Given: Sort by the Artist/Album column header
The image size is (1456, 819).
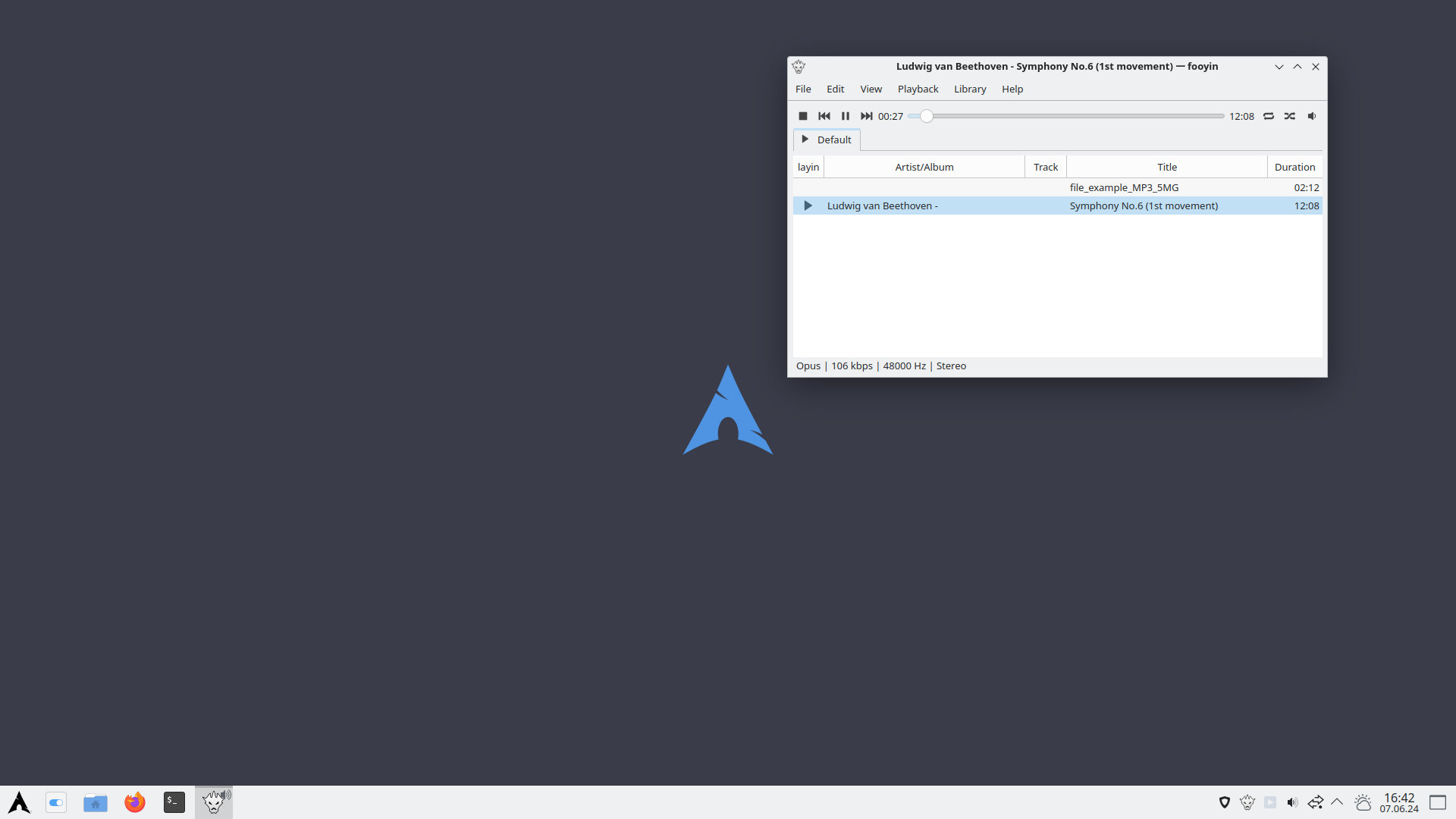Looking at the screenshot, I should click(x=924, y=167).
